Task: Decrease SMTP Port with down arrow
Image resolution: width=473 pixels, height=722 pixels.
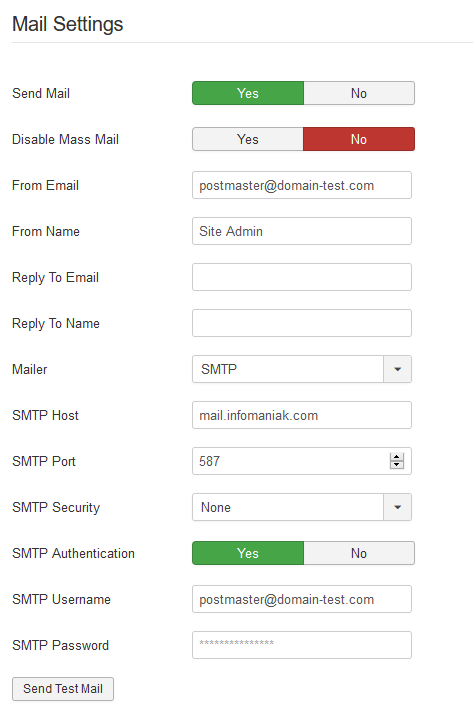Action: click(397, 465)
